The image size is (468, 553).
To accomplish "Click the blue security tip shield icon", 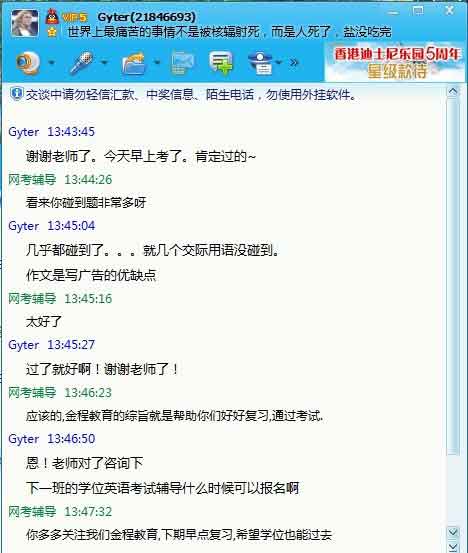I will 16,93.
